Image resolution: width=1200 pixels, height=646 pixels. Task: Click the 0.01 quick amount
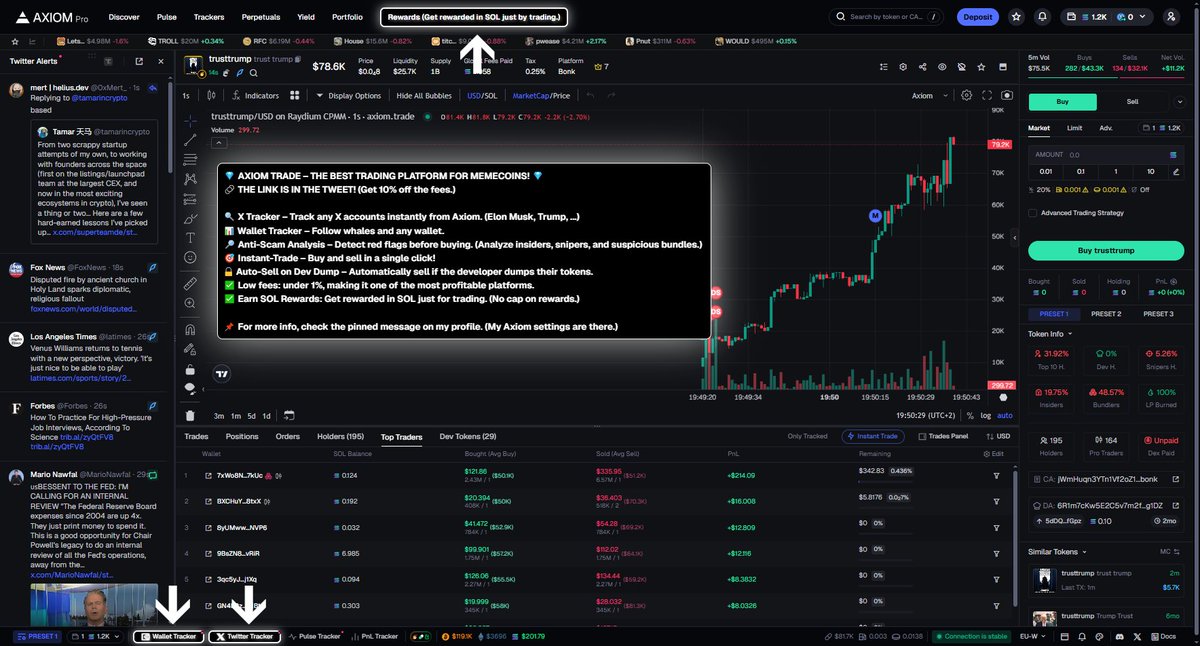pyautogui.click(x=1045, y=171)
